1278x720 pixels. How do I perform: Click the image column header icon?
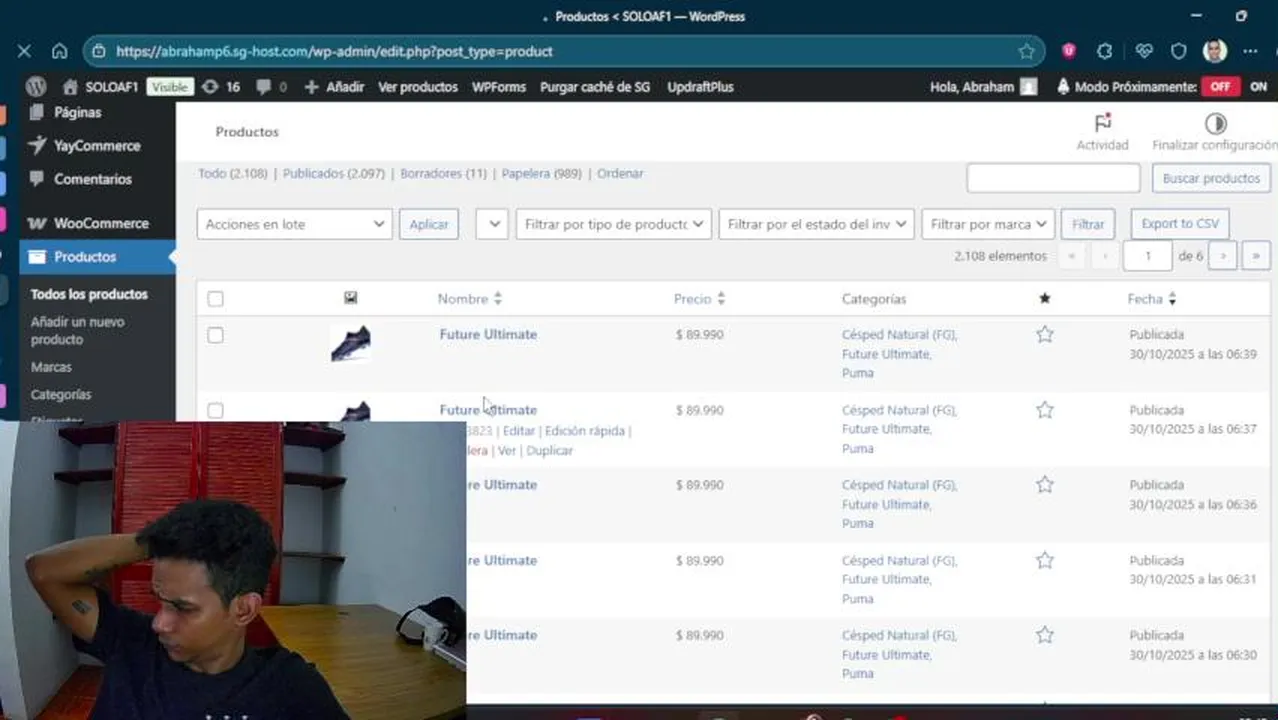pos(350,298)
